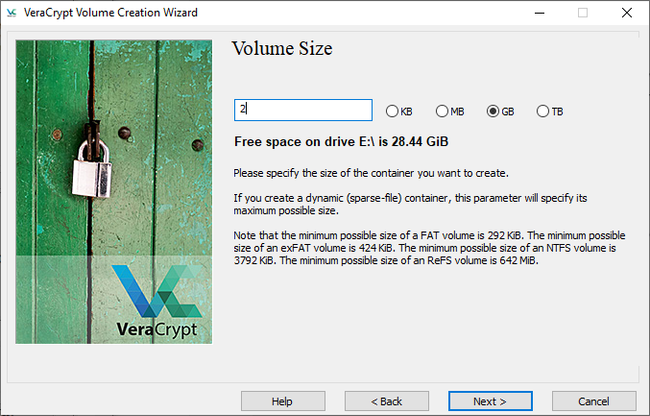The image size is (650, 416).
Task: Close the VeraCrypt wizard window
Action: pyautogui.click(x=627, y=13)
